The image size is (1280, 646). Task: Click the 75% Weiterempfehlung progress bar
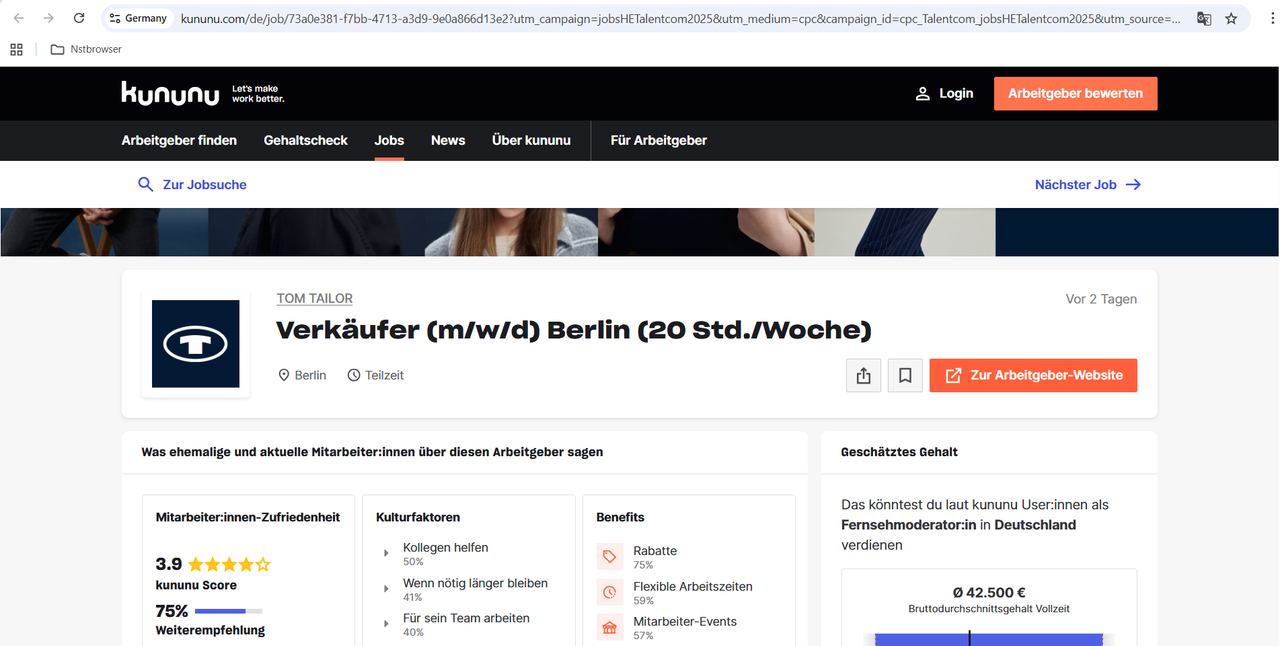(x=229, y=611)
